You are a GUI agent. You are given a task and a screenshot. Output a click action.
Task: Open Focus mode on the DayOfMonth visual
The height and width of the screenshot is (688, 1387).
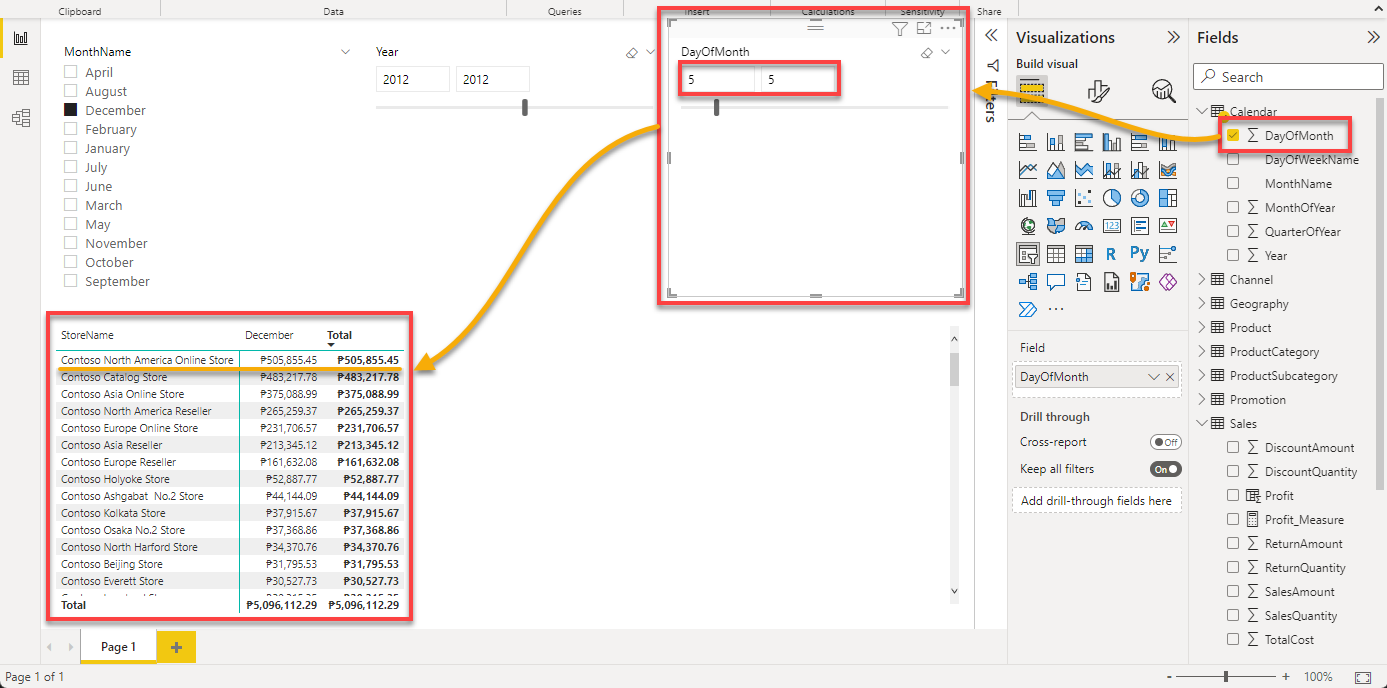tap(924, 29)
